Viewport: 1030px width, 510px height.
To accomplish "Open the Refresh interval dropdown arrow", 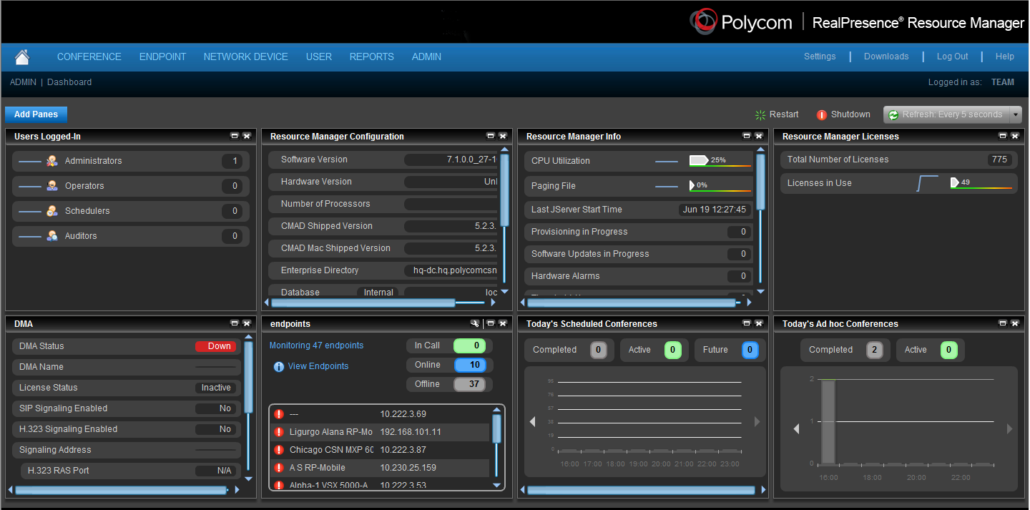I will coord(1016,114).
